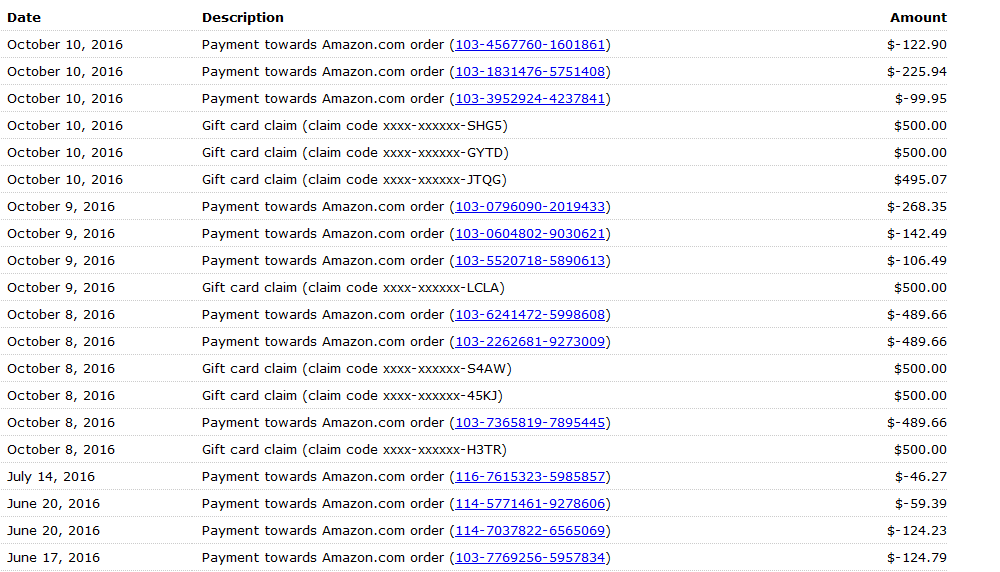Open order 103-0796090-2019433
Image resolution: width=1000 pixels, height=572 pixels.
[x=530, y=207]
